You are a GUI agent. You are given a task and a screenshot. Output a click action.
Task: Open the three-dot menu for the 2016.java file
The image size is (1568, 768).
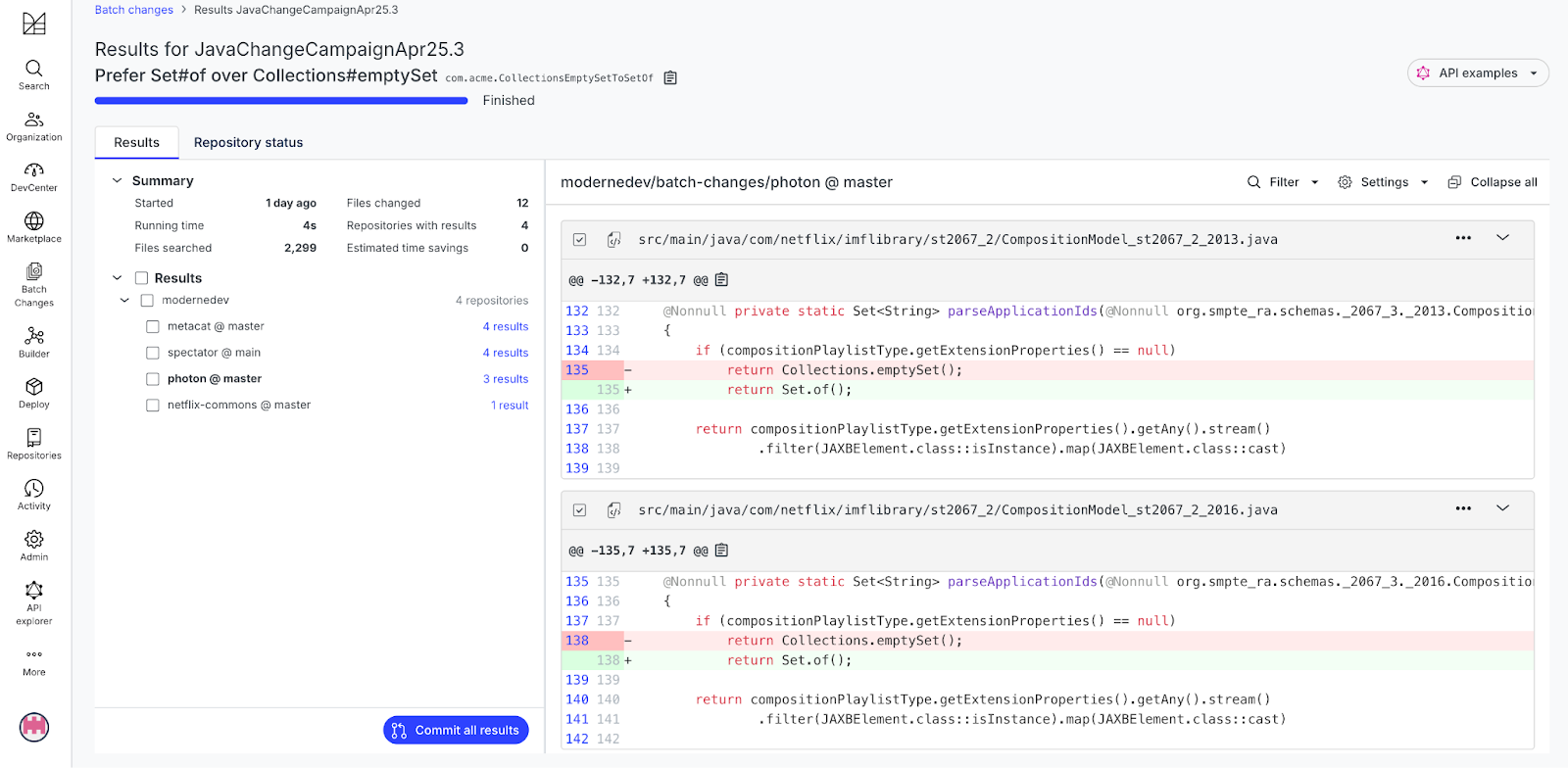point(1463,508)
